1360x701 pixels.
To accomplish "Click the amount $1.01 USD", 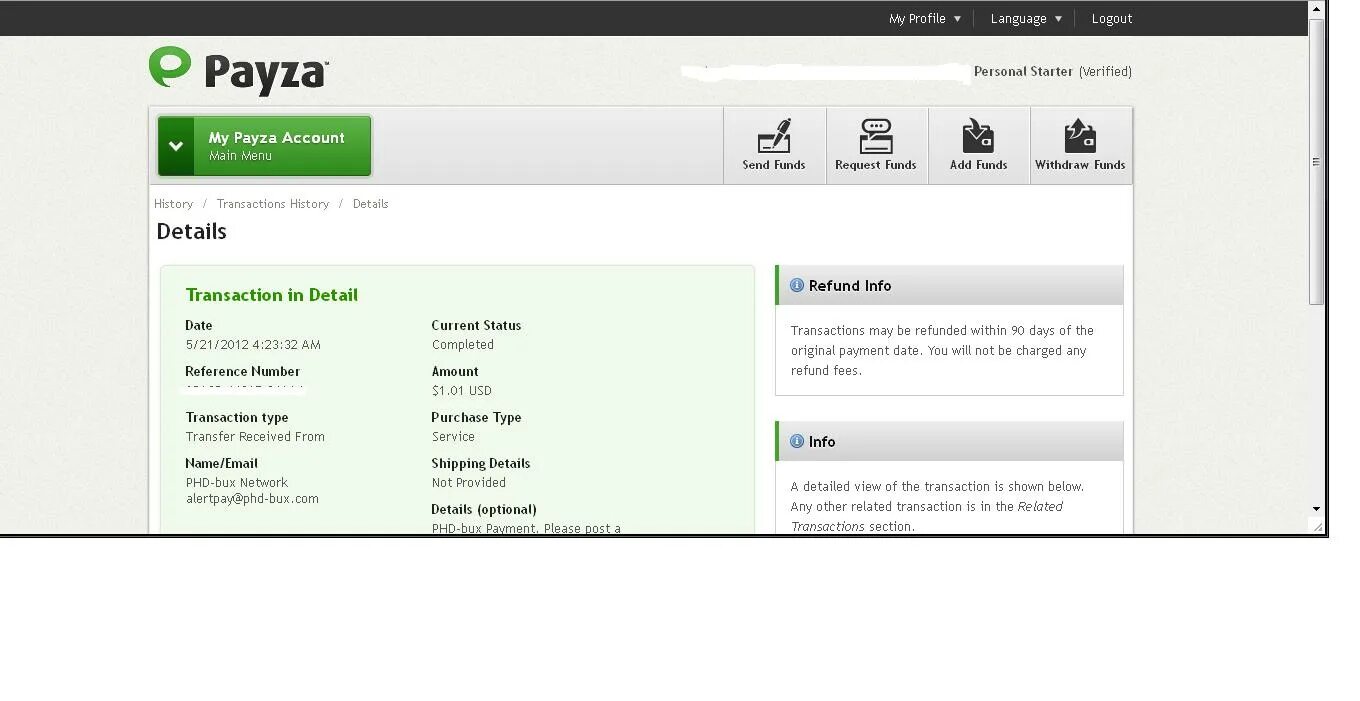I will [461, 390].
